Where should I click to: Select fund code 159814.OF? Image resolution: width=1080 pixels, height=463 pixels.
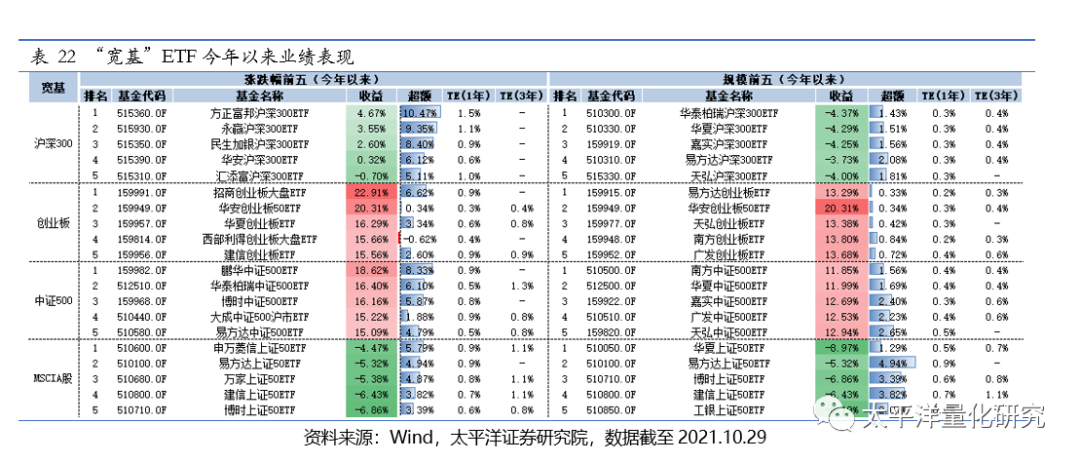[x=141, y=239]
